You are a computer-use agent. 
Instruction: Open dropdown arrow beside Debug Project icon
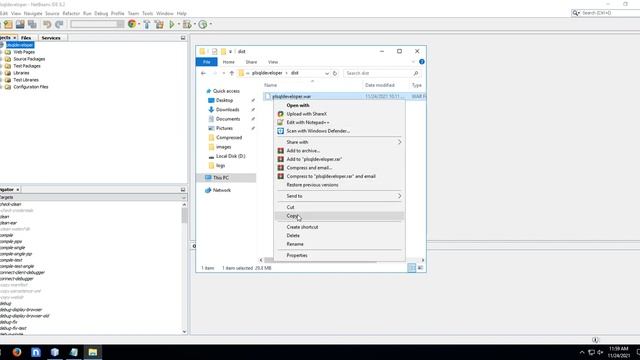click(194, 24)
